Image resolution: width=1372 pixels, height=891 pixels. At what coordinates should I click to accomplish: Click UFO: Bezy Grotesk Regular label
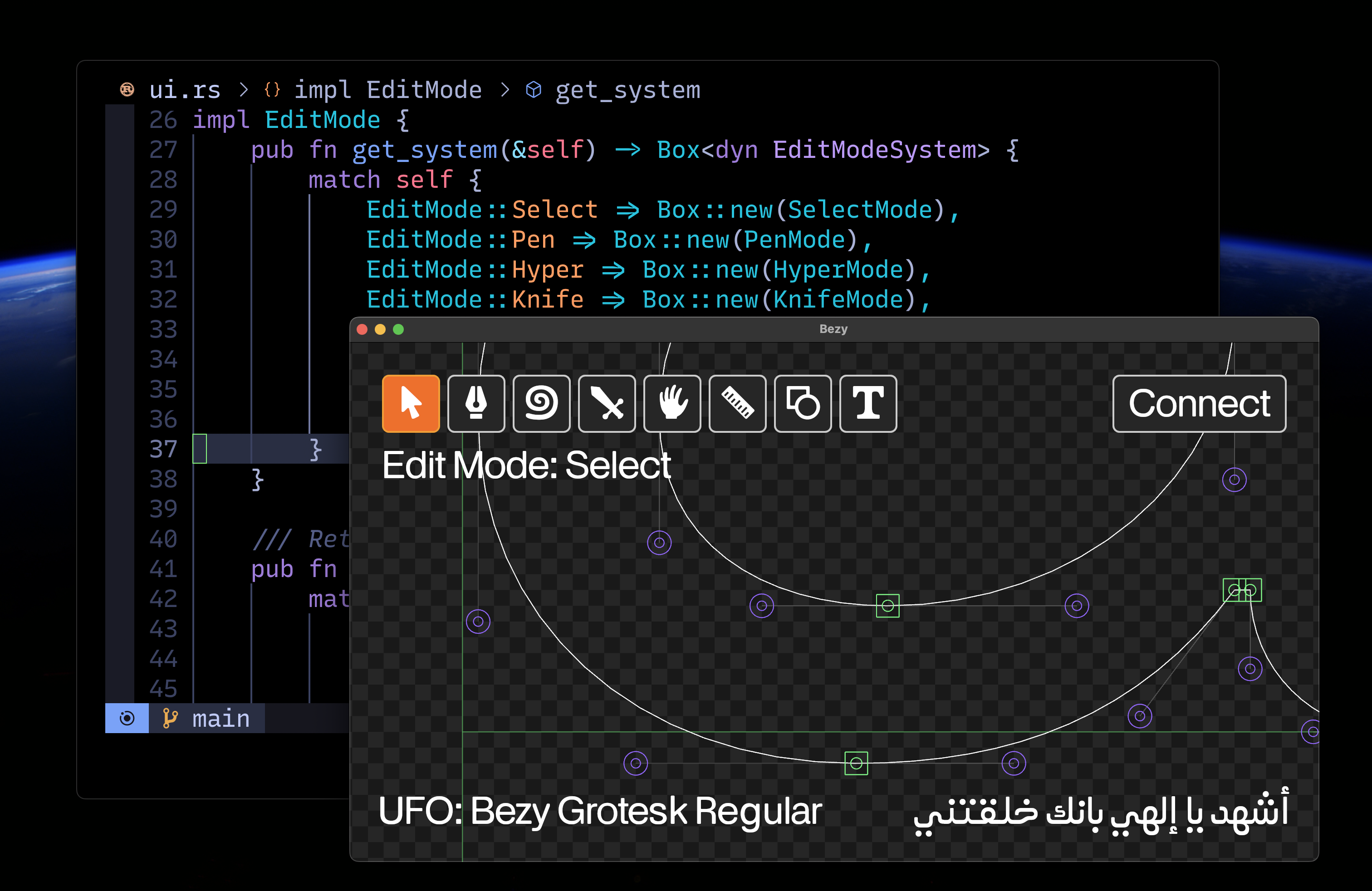[x=600, y=812]
